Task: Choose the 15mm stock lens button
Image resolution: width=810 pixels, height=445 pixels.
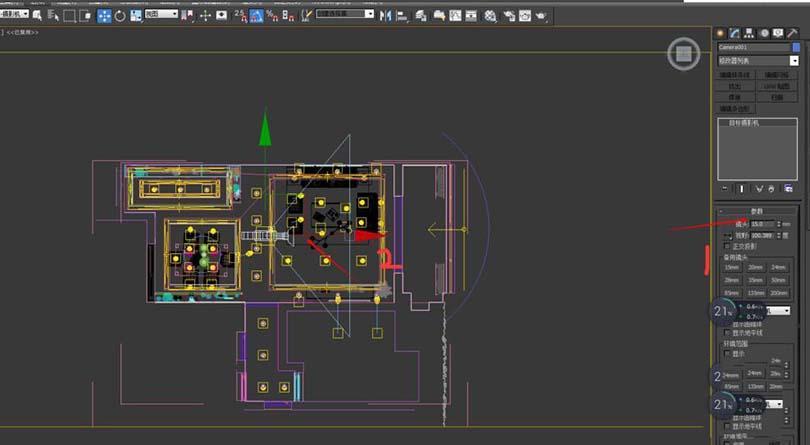Action: (x=732, y=267)
